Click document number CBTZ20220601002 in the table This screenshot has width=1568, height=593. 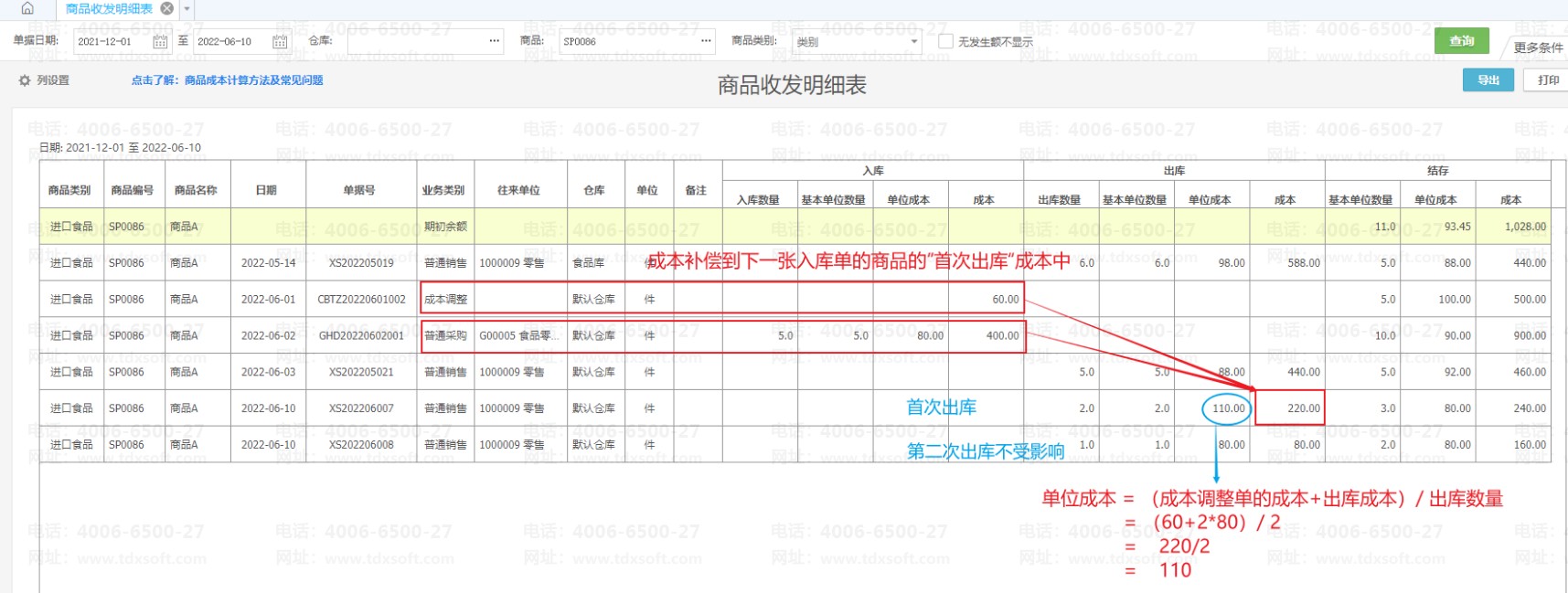[x=361, y=300]
